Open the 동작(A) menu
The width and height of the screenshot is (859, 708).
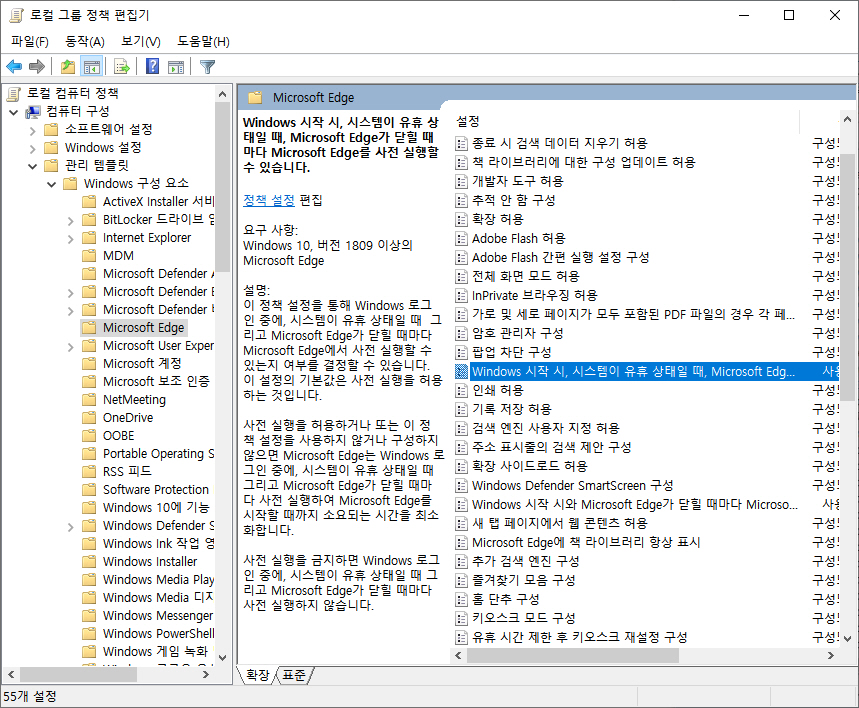point(84,42)
